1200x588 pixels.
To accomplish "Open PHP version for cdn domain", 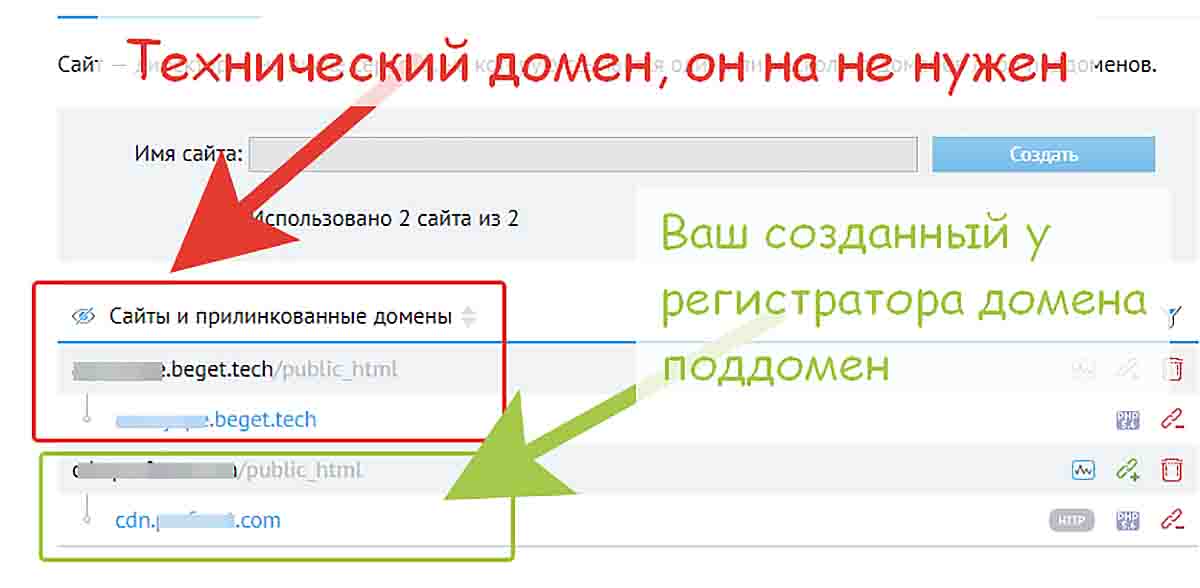I will pos(1128,520).
